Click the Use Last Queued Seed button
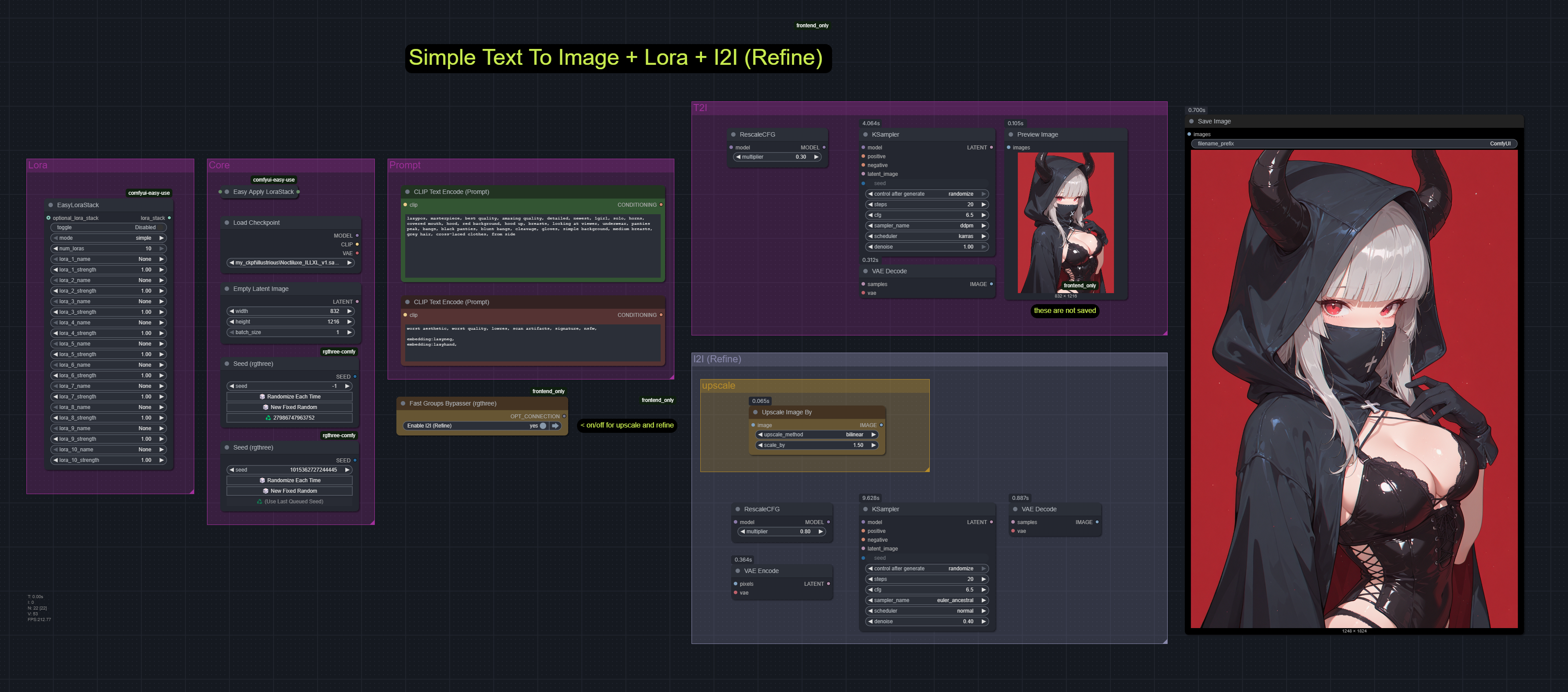The height and width of the screenshot is (692, 1568). [x=290, y=501]
